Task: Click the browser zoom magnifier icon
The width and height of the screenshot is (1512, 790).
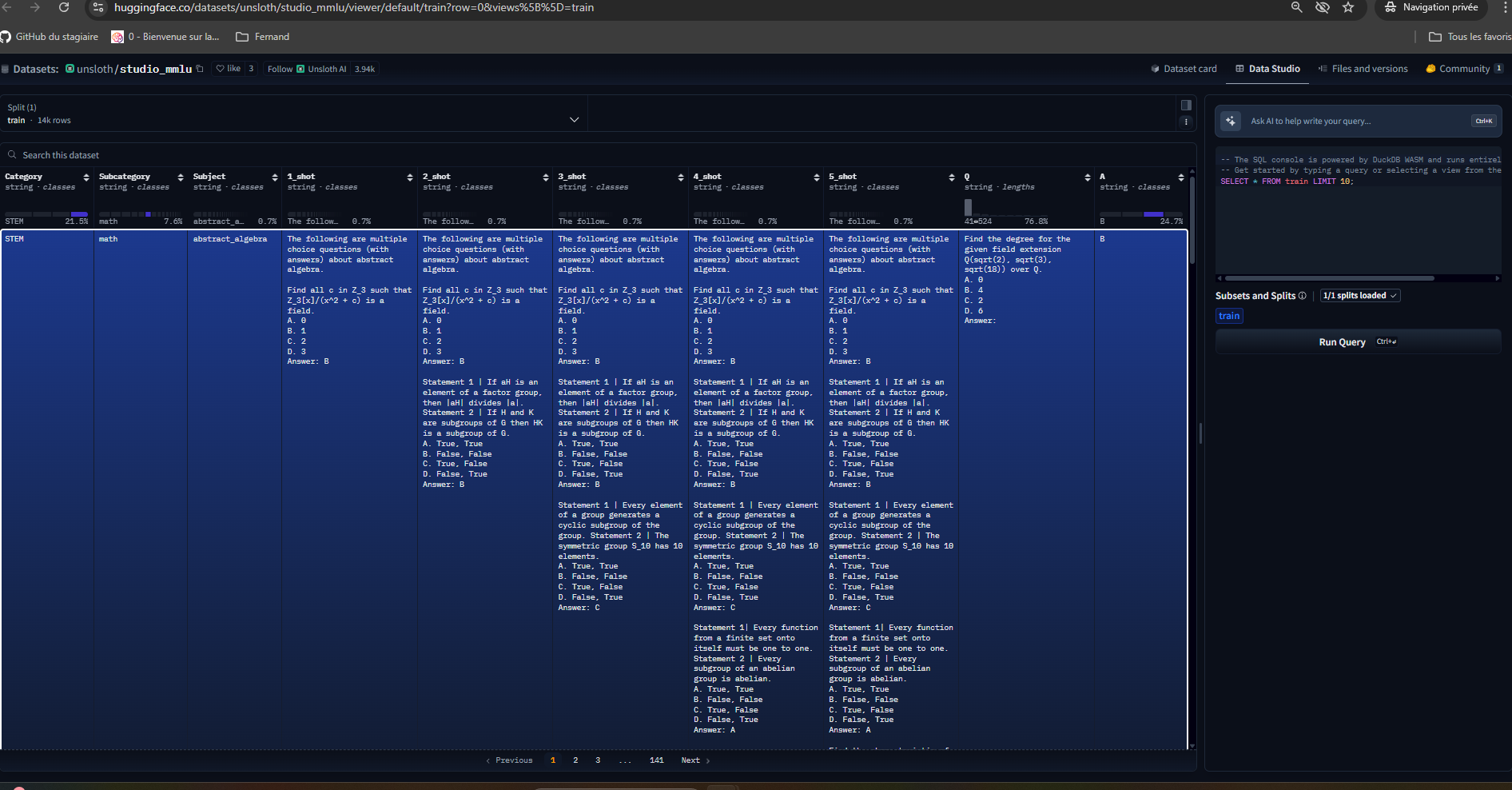Action: pyautogui.click(x=1297, y=7)
